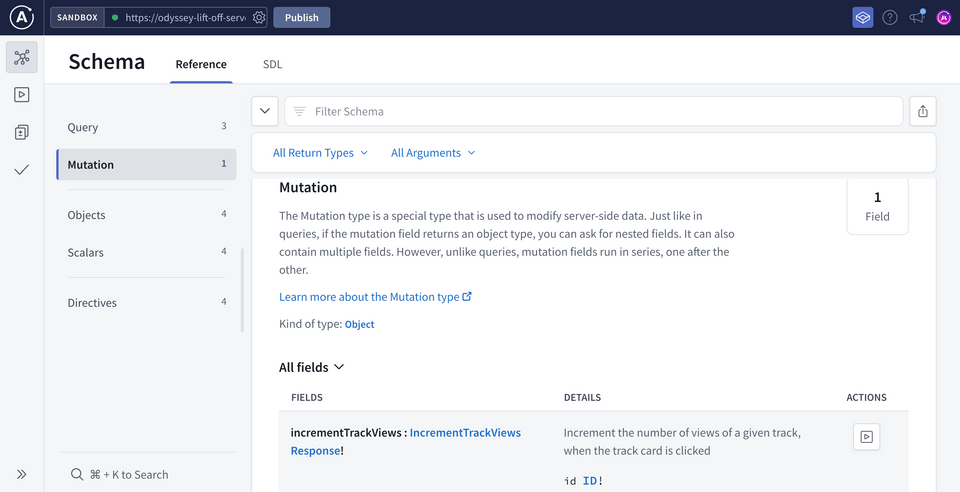This screenshot has height=492, width=960.
Task: Open the All Return Types dropdown
Action: coord(320,153)
